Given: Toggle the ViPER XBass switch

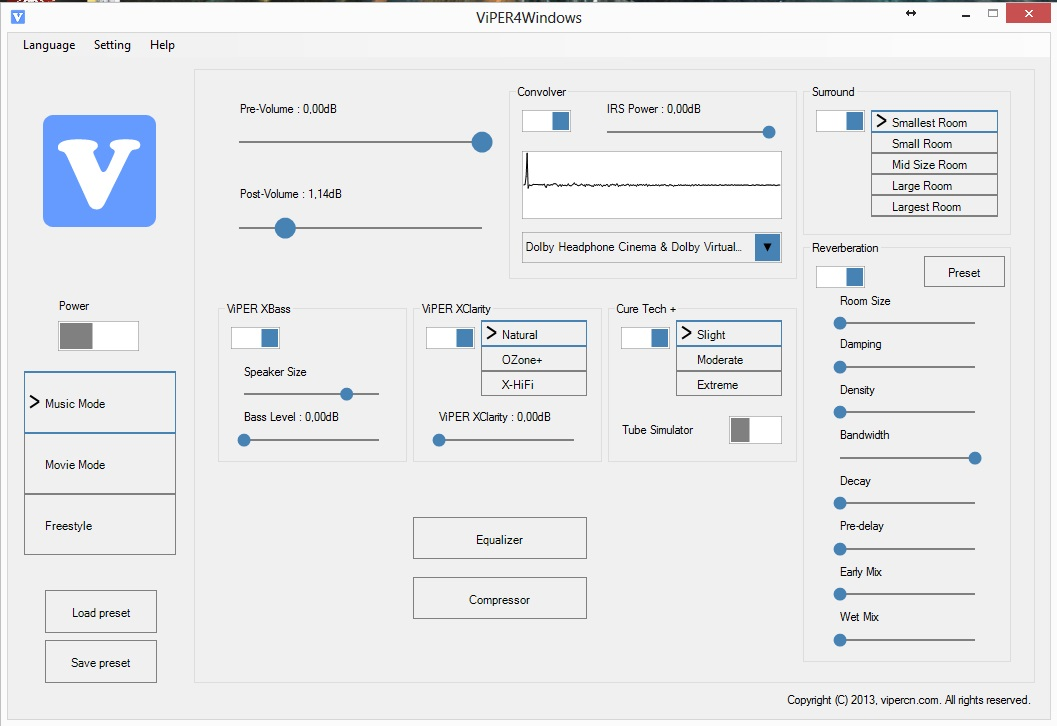Looking at the screenshot, I should point(255,338).
